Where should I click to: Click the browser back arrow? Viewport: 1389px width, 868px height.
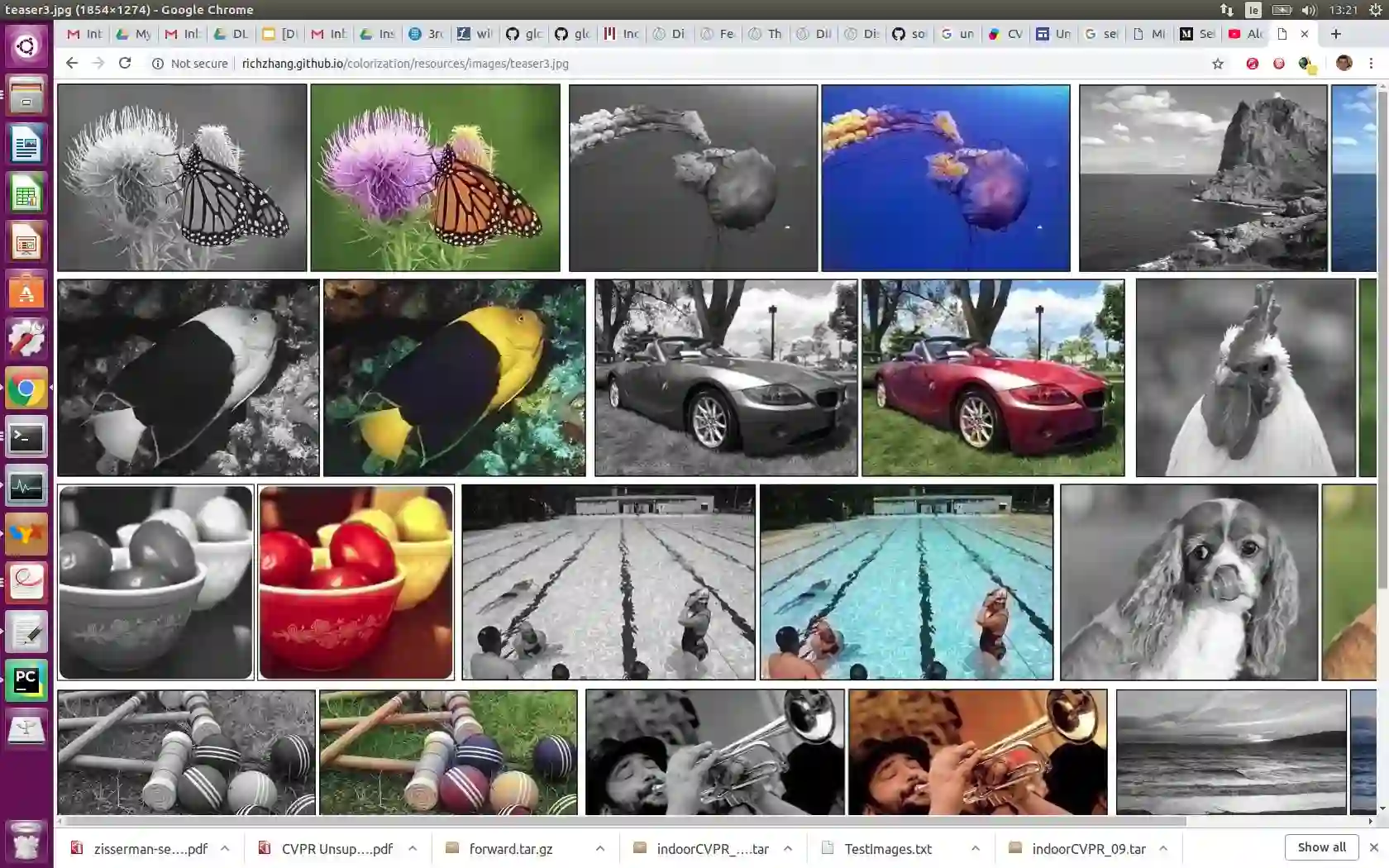pyautogui.click(x=72, y=63)
